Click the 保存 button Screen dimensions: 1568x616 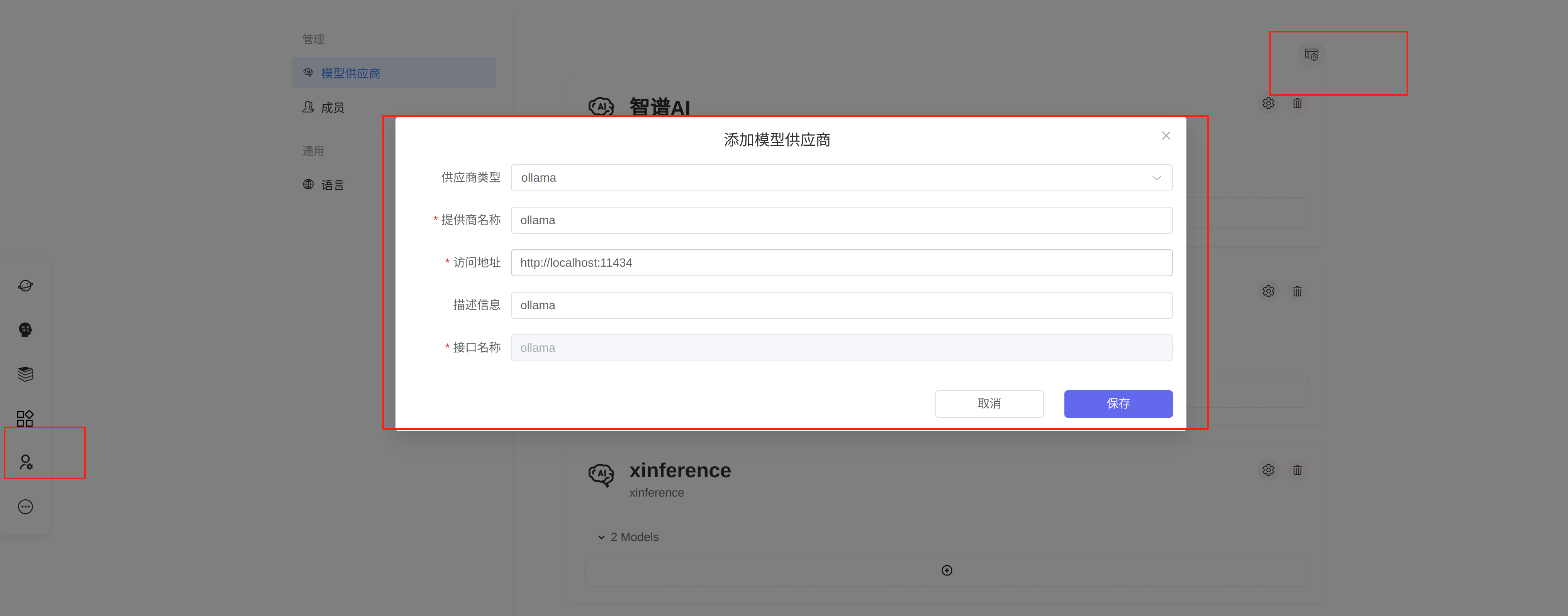pos(1118,403)
